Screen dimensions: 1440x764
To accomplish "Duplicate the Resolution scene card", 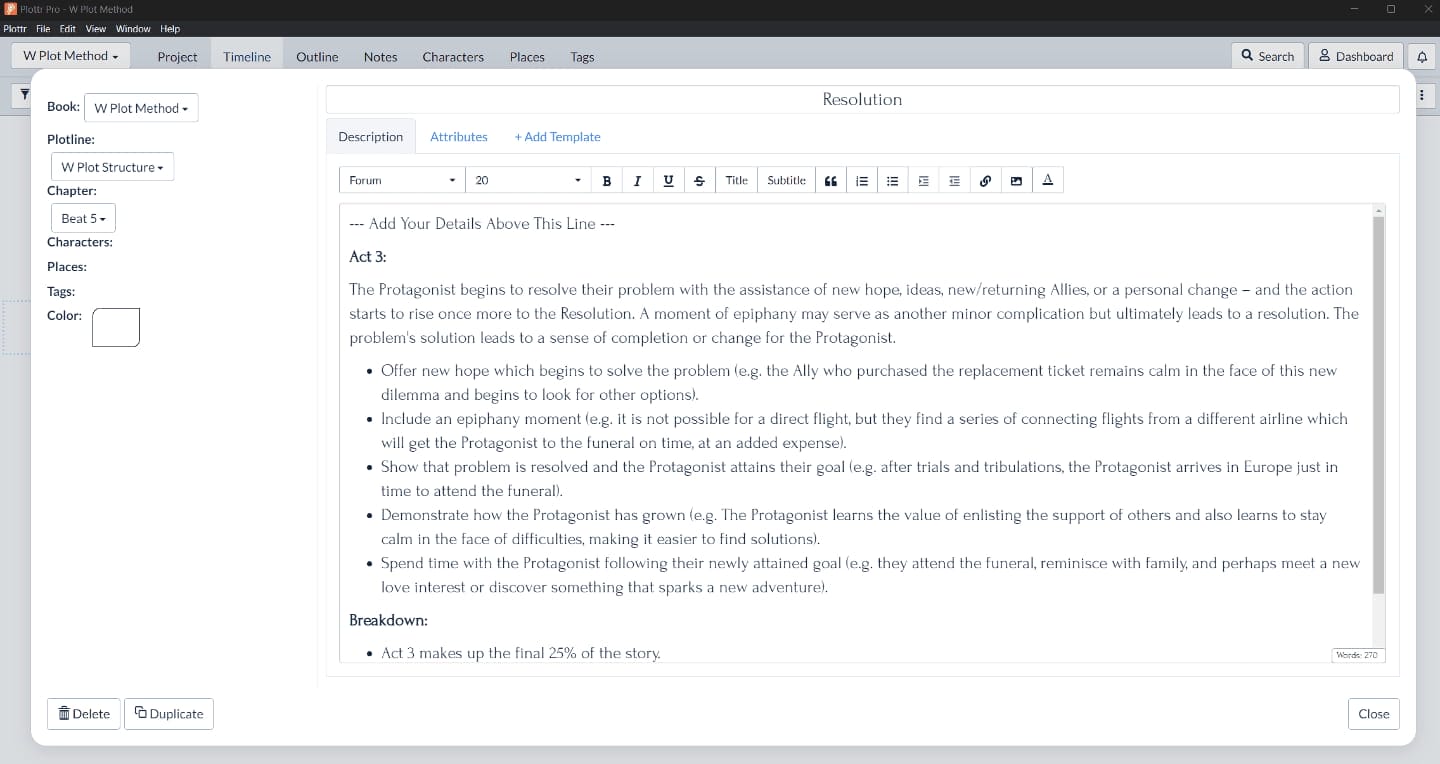I will [168, 713].
